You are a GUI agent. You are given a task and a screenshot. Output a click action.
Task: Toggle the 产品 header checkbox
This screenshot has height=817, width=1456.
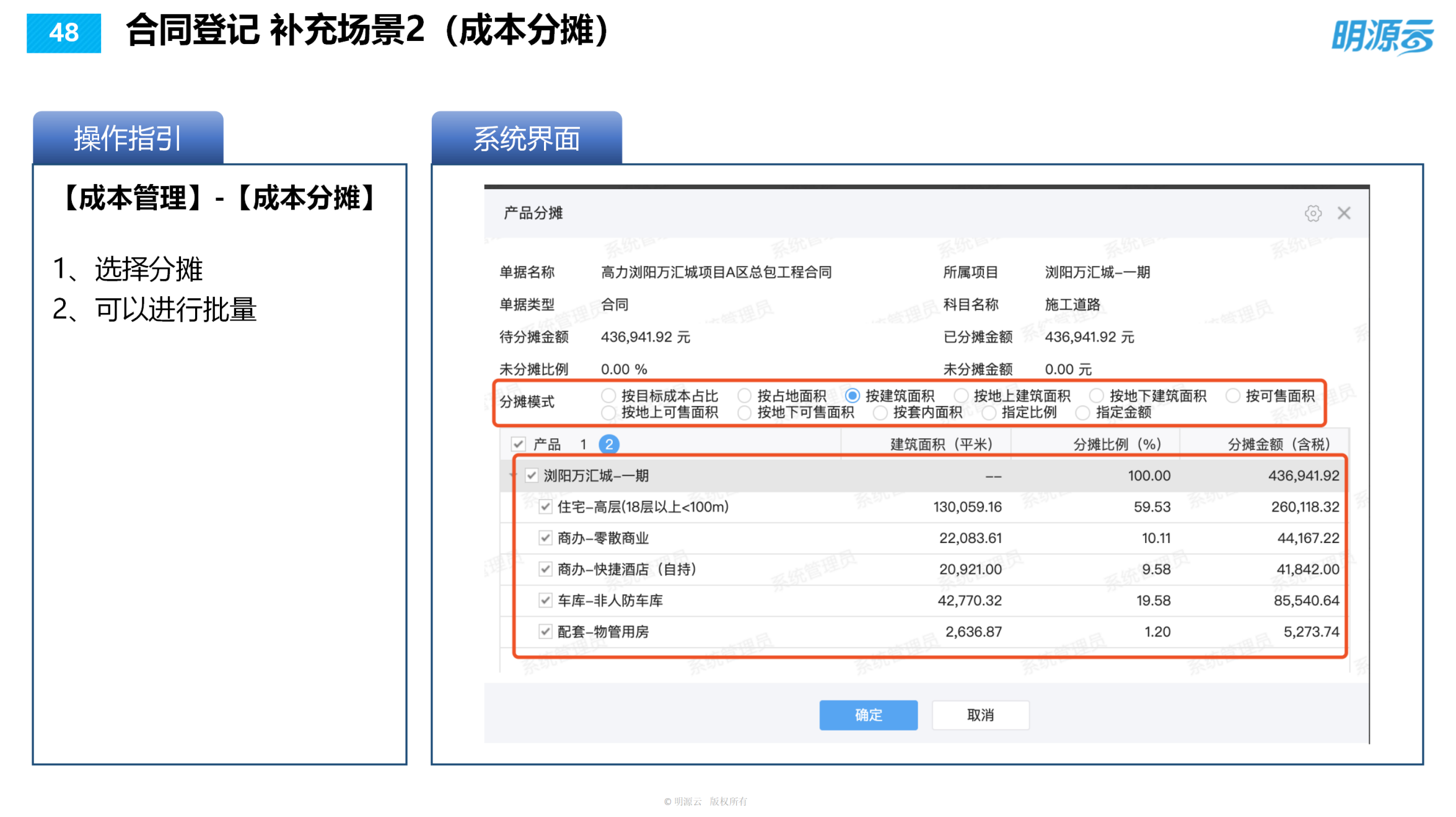pyautogui.click(x=518, y=444)
